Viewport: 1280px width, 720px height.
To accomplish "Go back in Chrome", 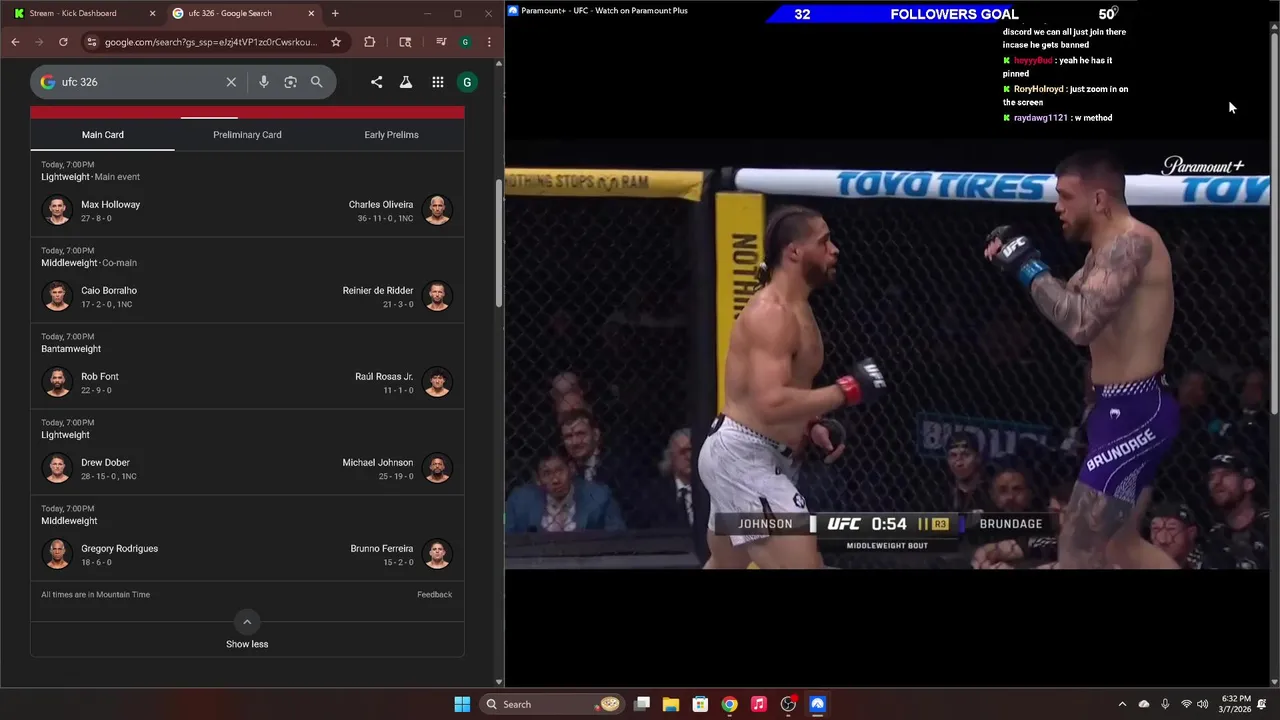I will [x=15, y=42].
